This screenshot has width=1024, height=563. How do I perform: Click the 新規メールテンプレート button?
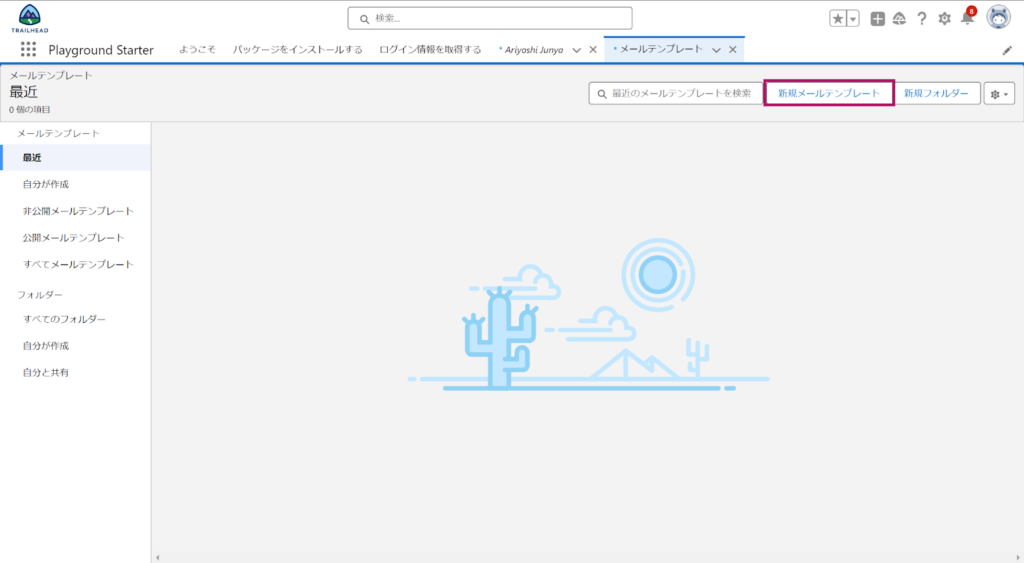tap(828, 93)
